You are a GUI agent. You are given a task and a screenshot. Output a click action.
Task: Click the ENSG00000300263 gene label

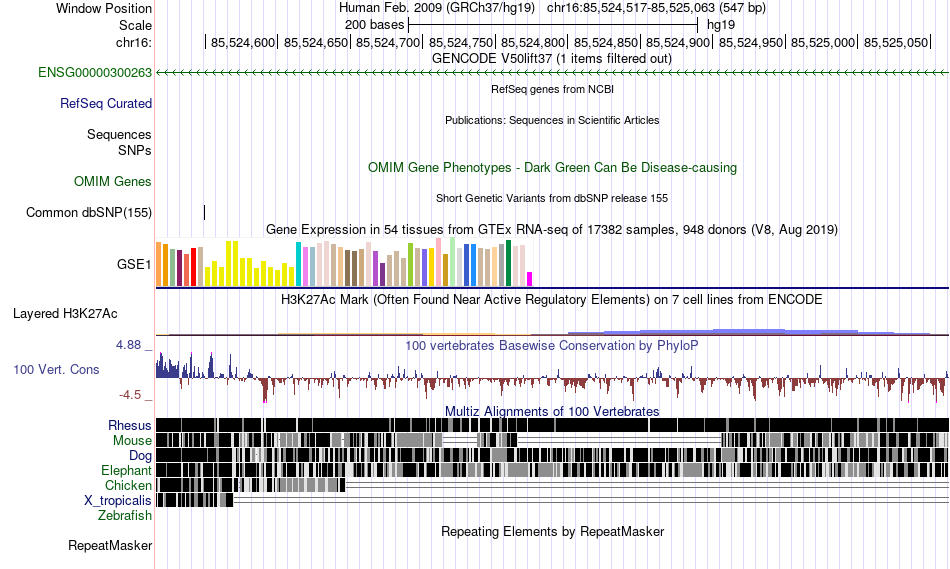point(95,73)
